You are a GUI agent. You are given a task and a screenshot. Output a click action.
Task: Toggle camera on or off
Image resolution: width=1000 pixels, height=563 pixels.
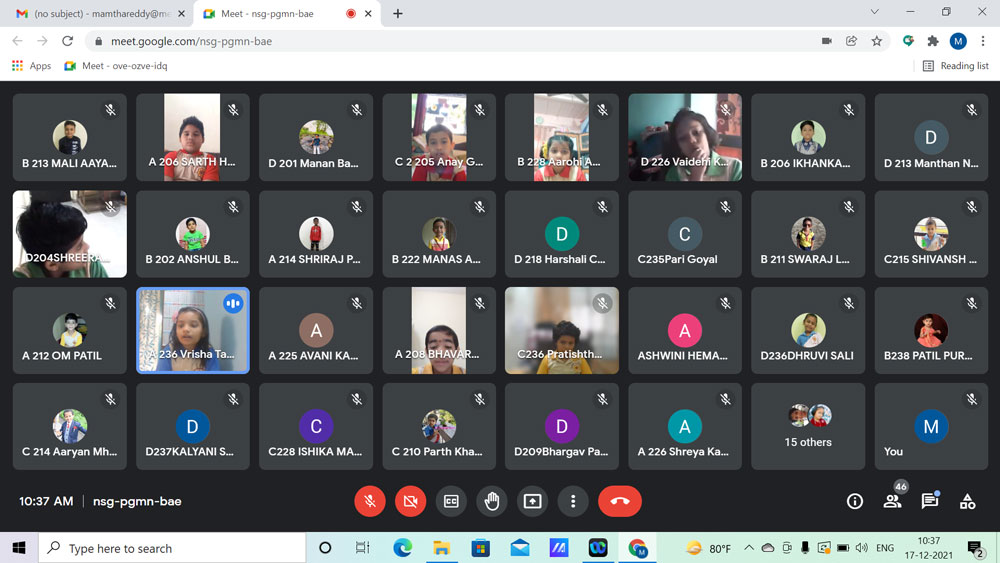410,501
